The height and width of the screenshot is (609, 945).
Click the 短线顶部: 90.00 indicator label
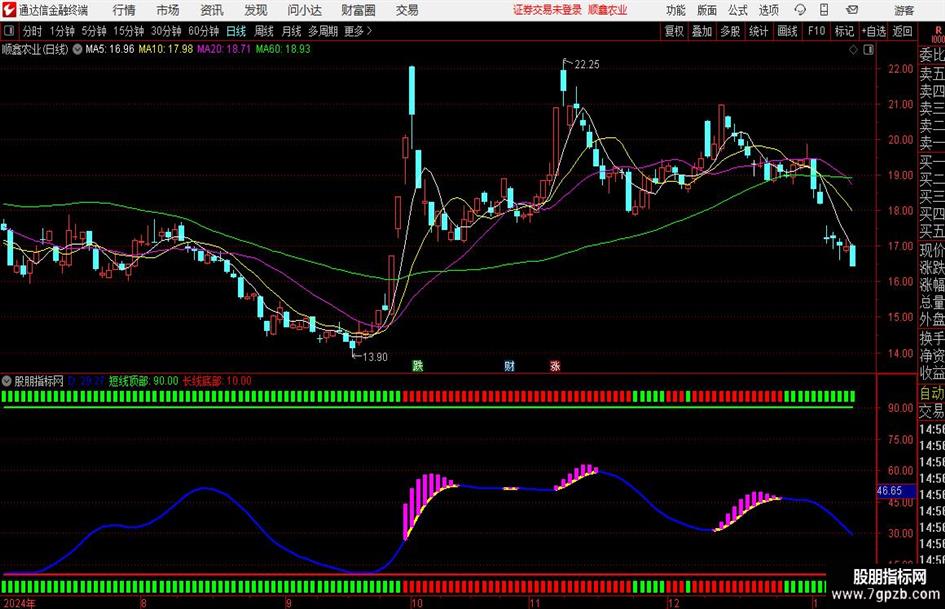click(x=143, y=381)
